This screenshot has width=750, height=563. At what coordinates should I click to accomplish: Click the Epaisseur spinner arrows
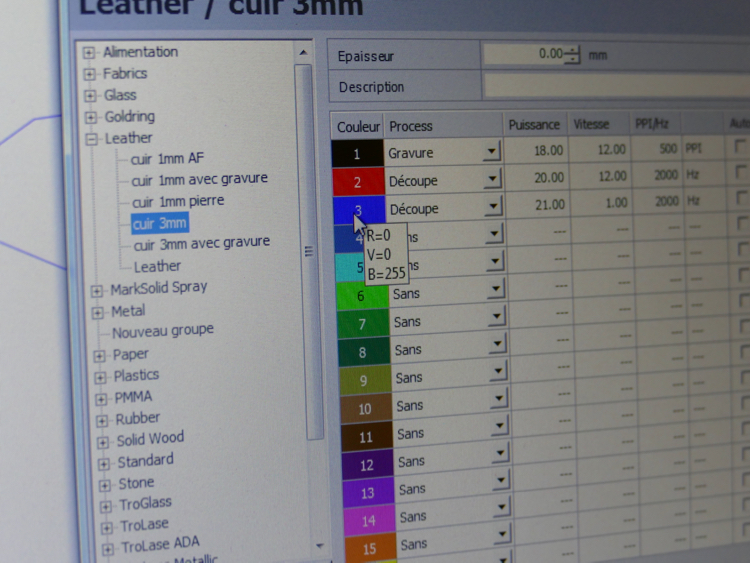tap(572, 55)
